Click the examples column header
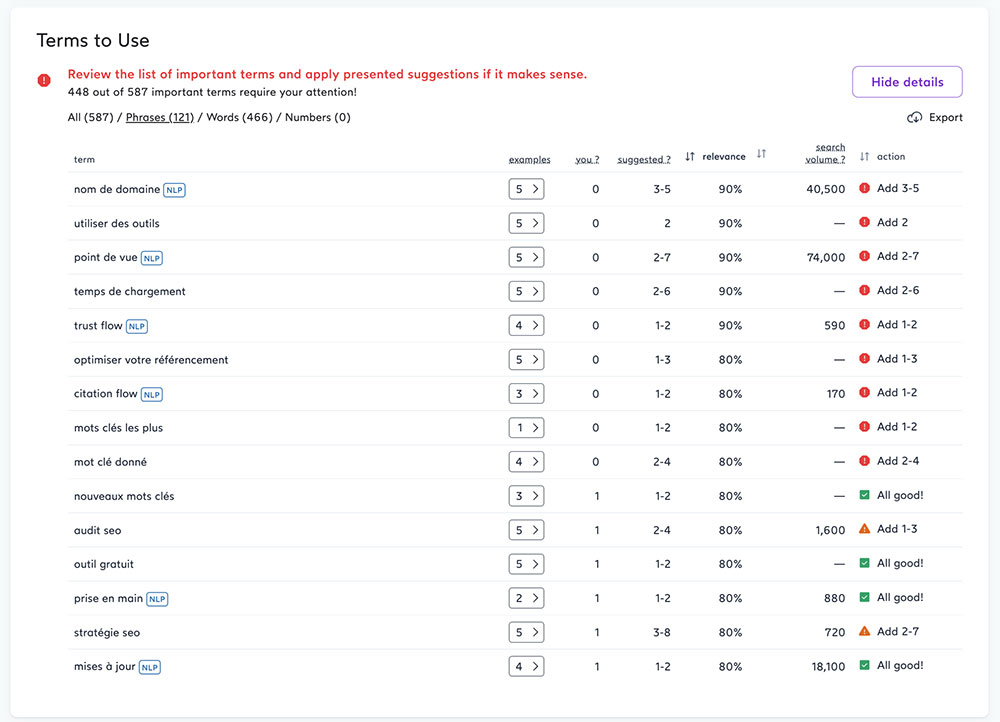The height and width of the screenshot is (722, 1000). [x=529, y=159]
